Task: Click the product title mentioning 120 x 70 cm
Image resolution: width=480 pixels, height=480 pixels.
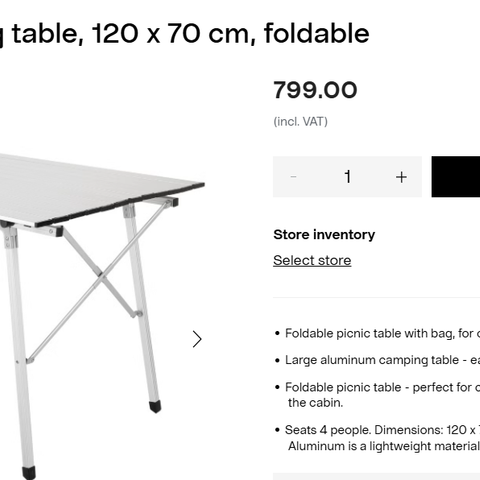Action: [185, 33]
